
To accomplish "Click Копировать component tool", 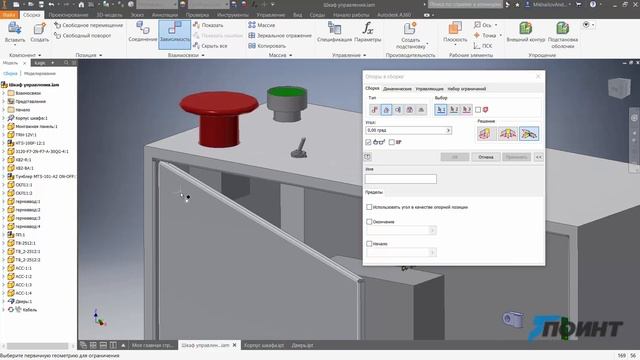I will tap(267, 46).
